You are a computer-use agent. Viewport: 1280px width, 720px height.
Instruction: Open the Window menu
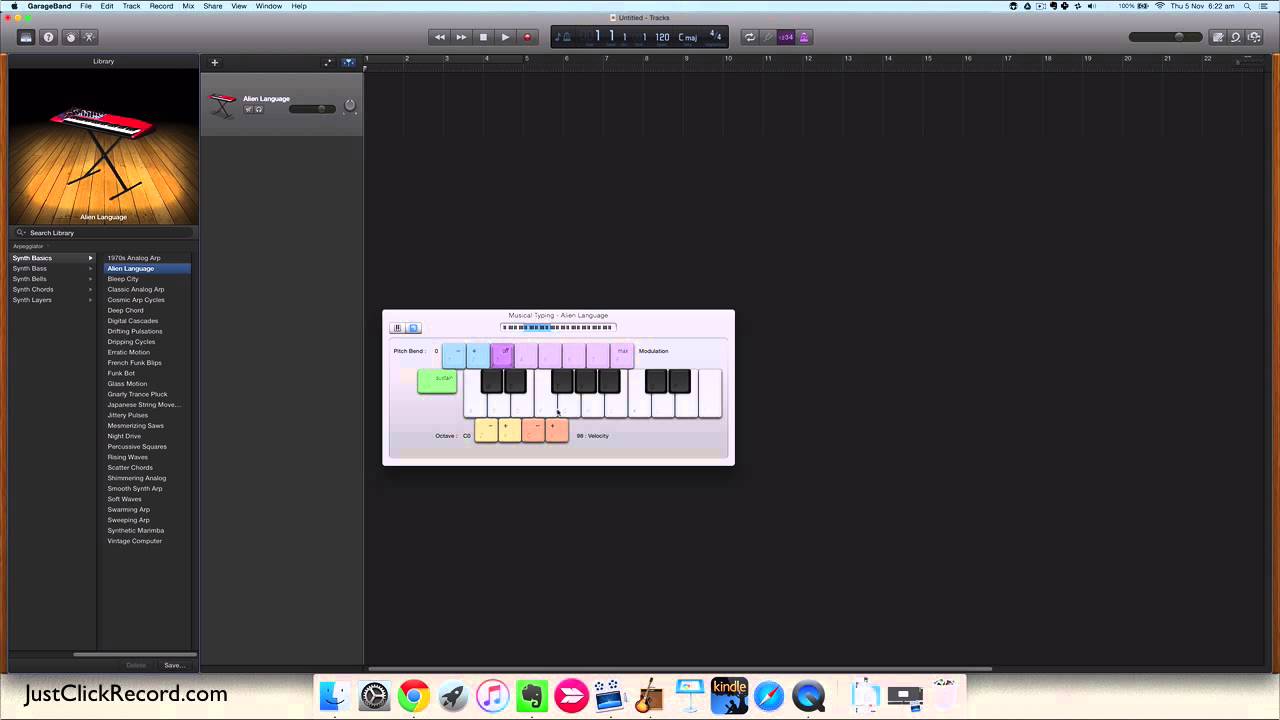point(269,6)
